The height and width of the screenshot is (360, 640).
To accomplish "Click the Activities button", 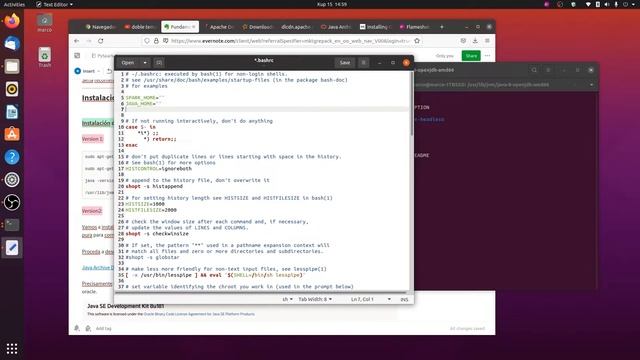I will pos(14,4).
